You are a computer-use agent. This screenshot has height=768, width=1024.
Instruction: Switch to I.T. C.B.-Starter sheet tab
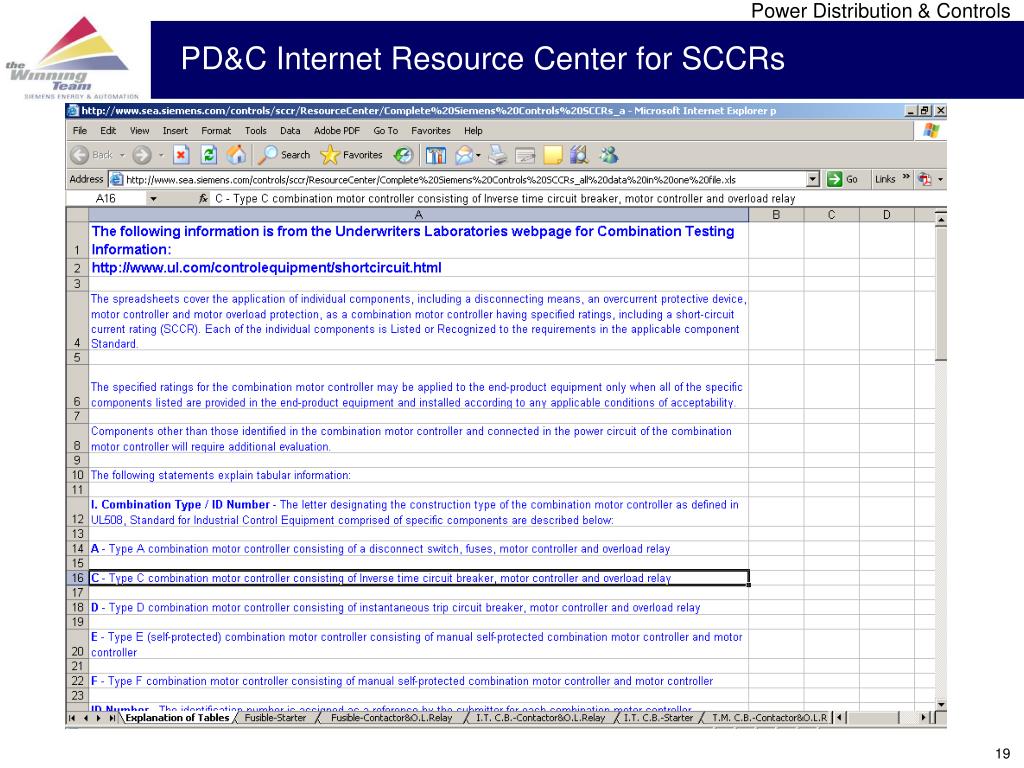(x=658, y=718)
